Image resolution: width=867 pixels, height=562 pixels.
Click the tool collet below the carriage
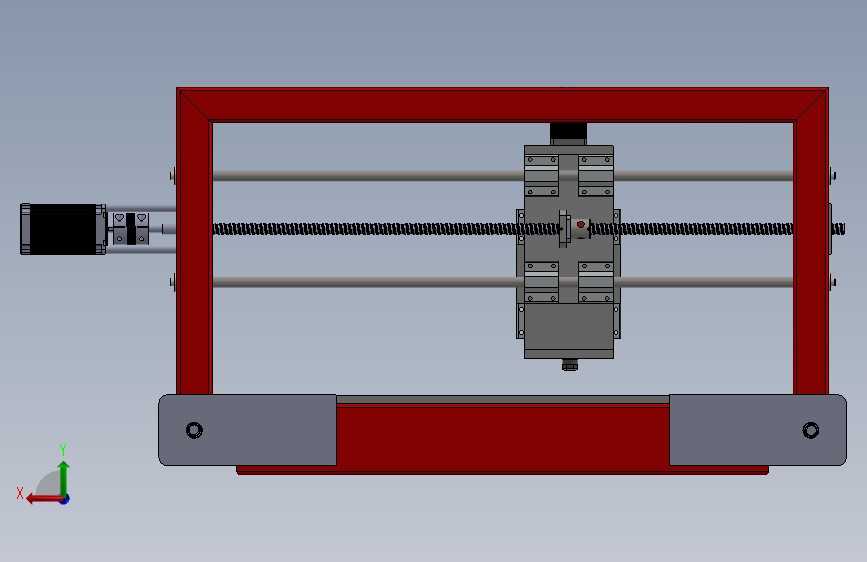(570, 365)
